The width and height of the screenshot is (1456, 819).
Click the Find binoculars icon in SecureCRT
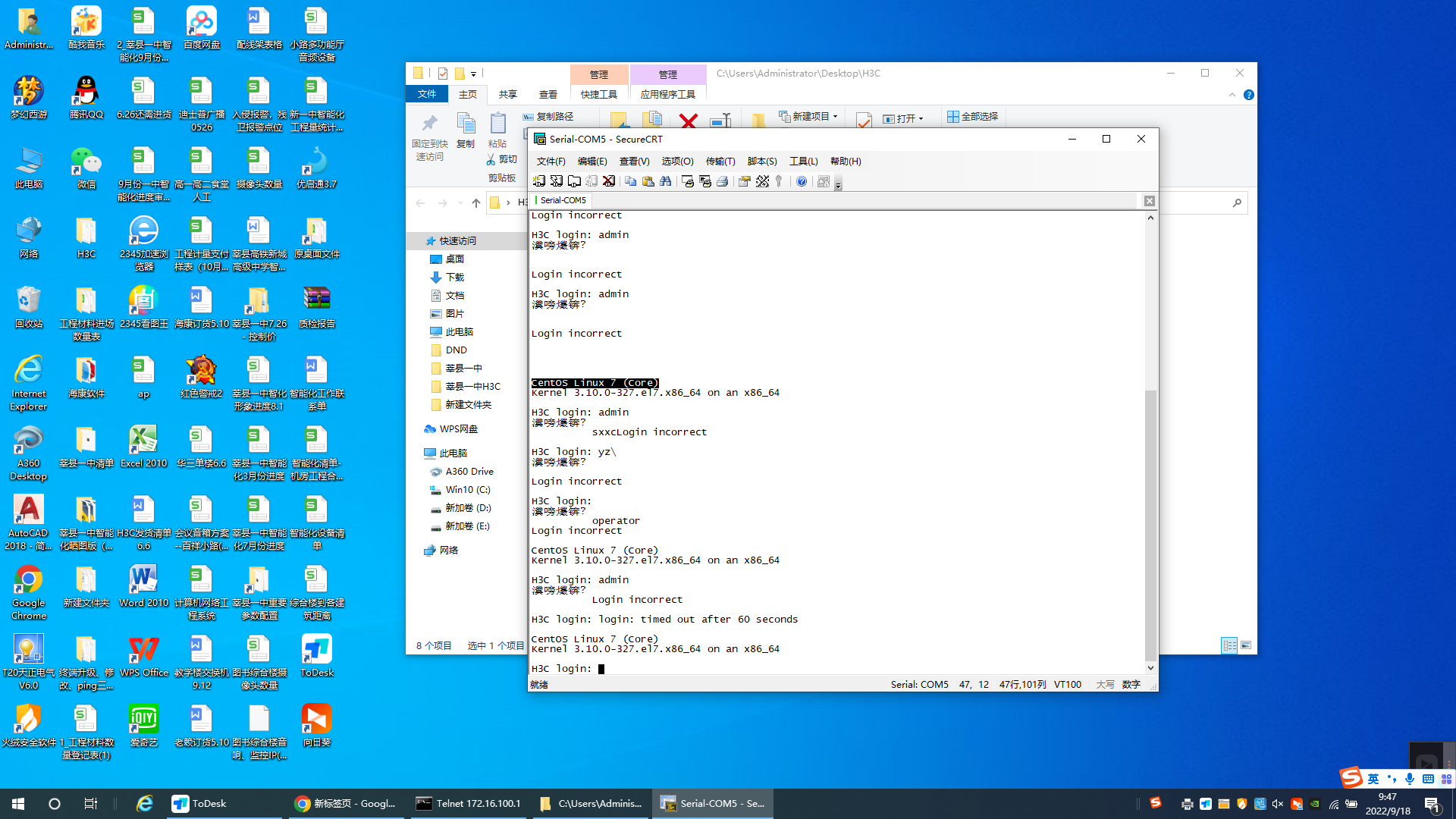665,181
